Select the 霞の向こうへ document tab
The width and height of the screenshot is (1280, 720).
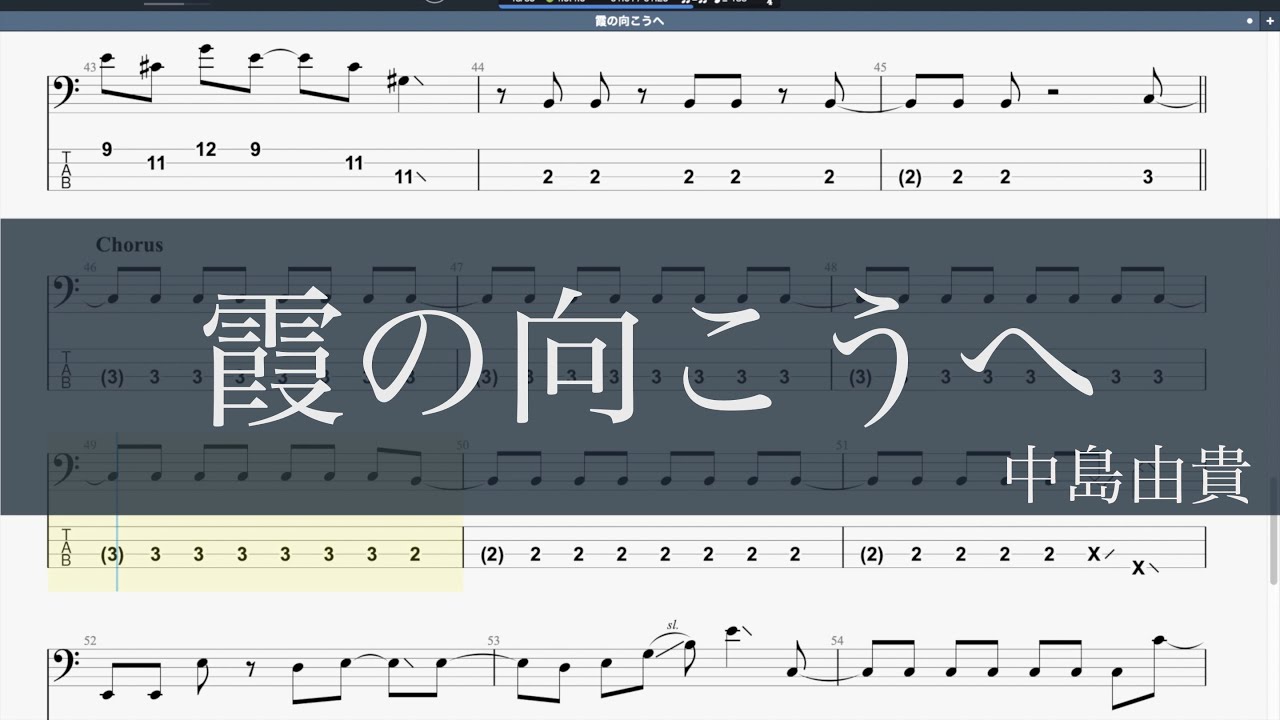[x=629, y=21]
